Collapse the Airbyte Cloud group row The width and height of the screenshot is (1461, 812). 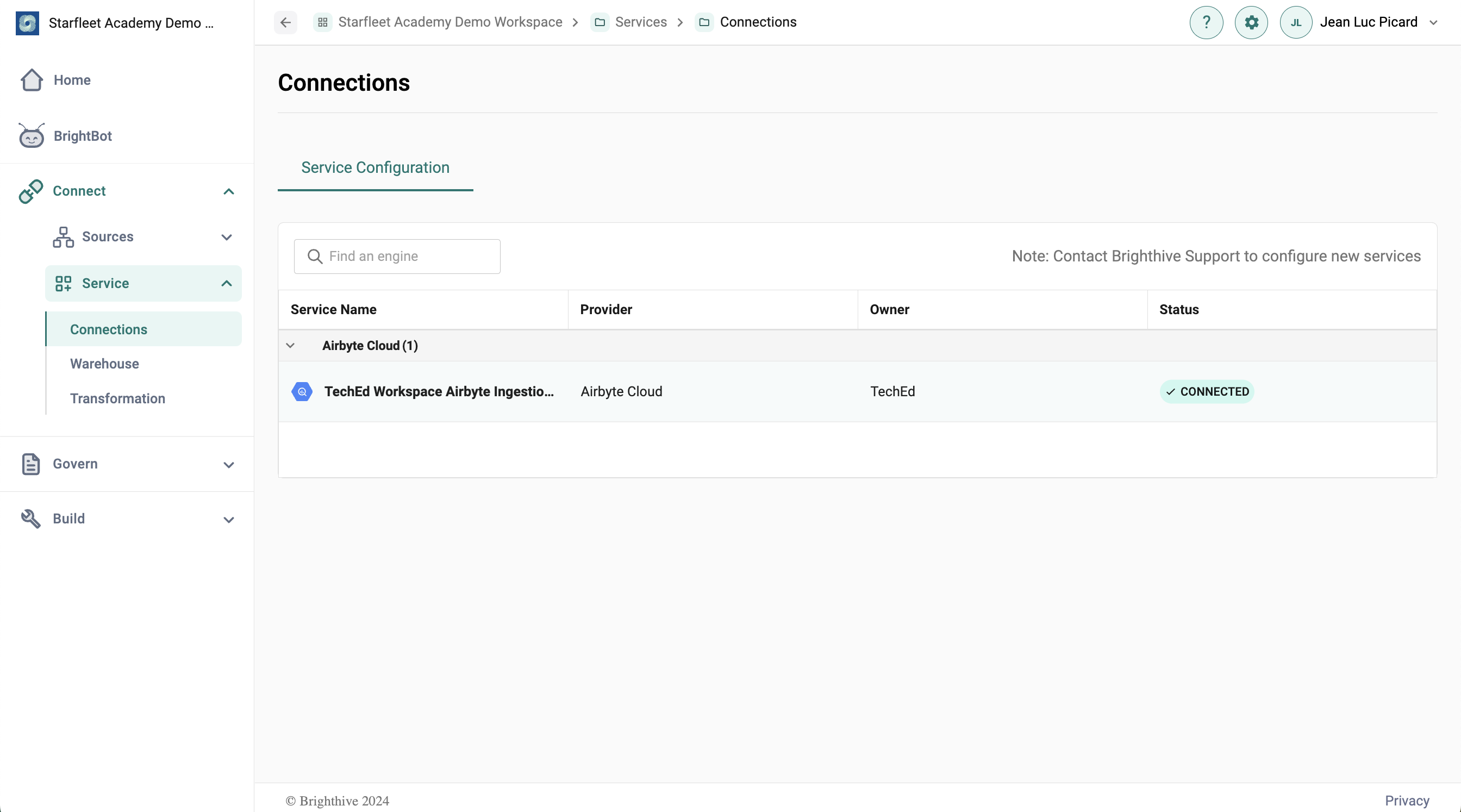(290, 345)
